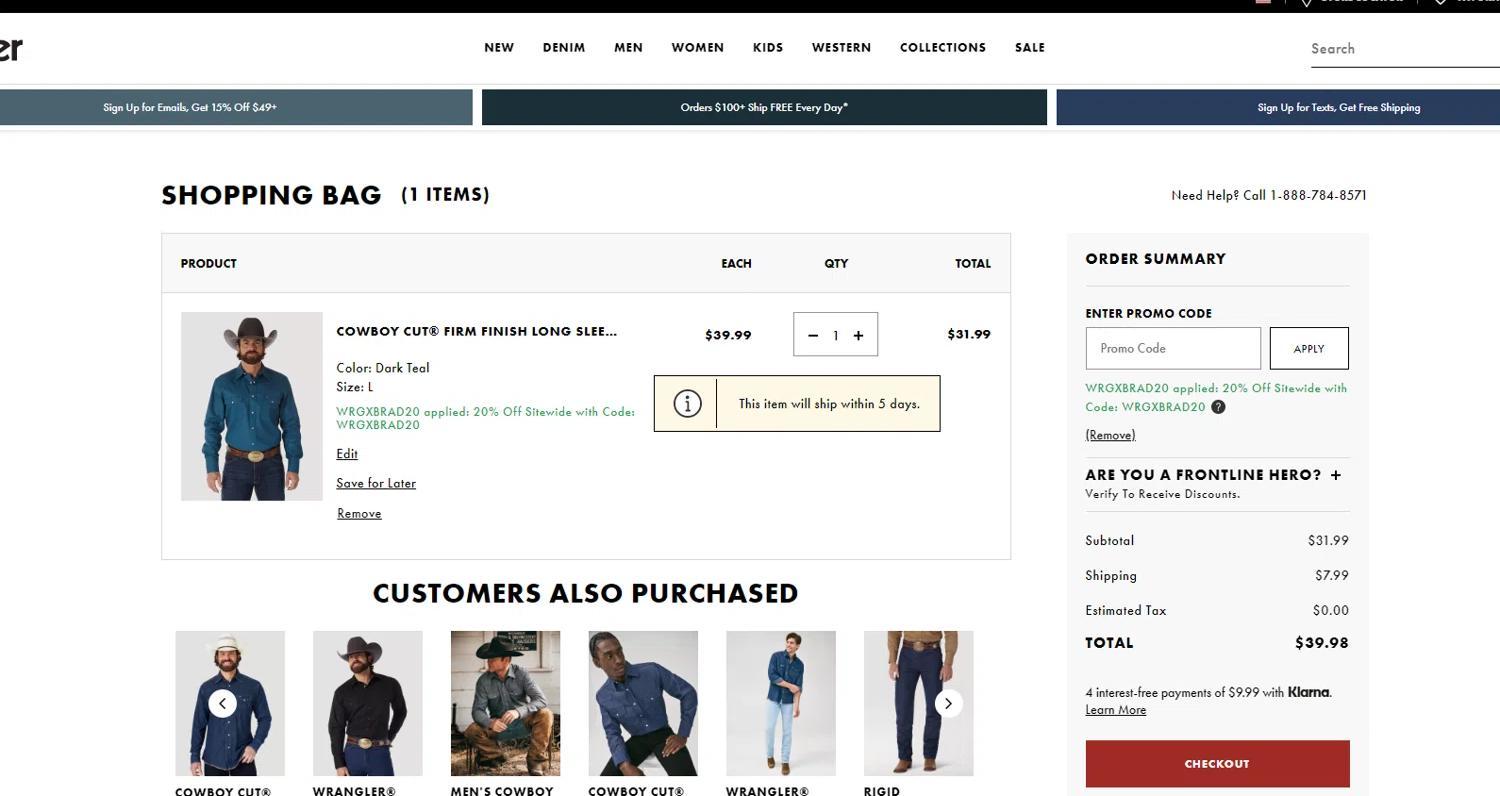
Task: Click the order total $39.98
Action: (x=1322, y=642)
